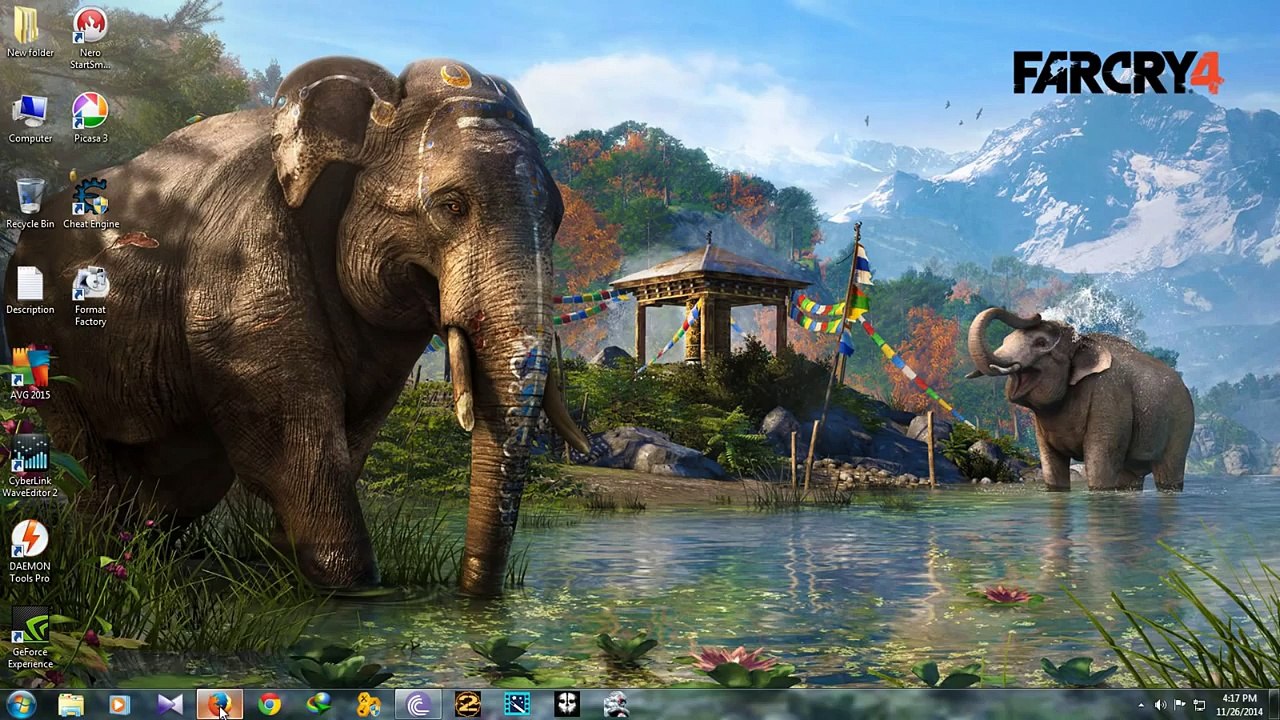Screen dimensions: 1280x720
Task: Open Mozilla Firefox taskbar button
Action: pyautogui.click(x=219, y=705)
